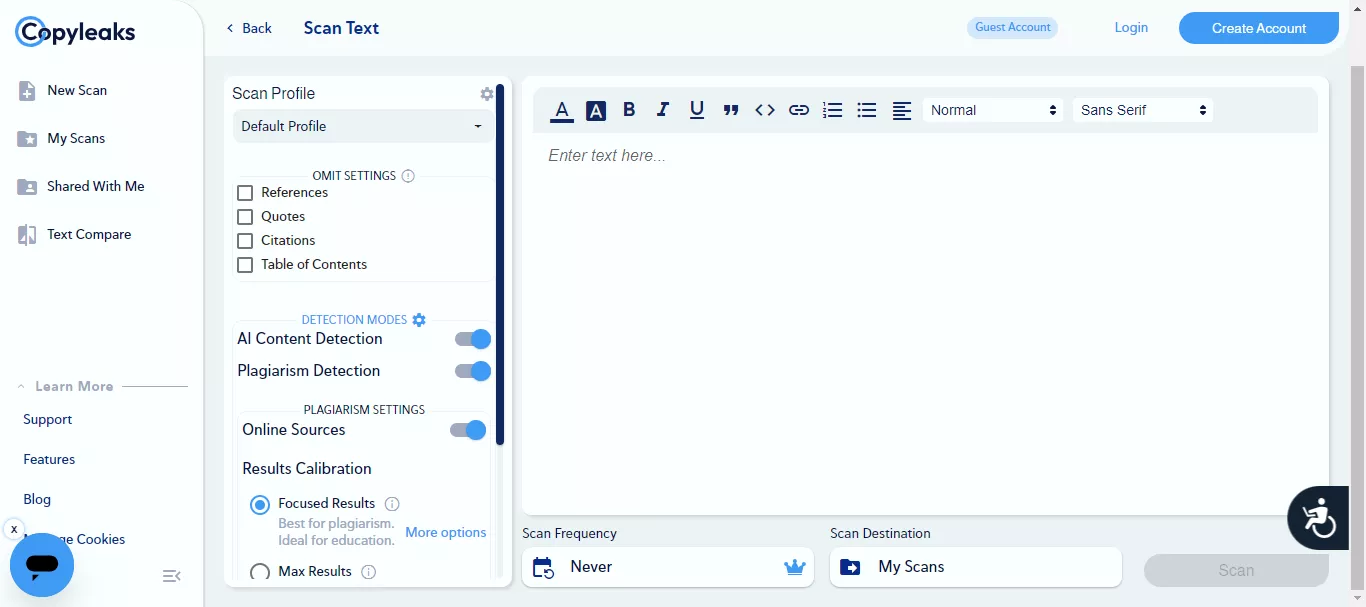Toggle italic formatting in editor toolbar
The height and width of the screenshot is (607, 1366).
(x=662, y=110)
